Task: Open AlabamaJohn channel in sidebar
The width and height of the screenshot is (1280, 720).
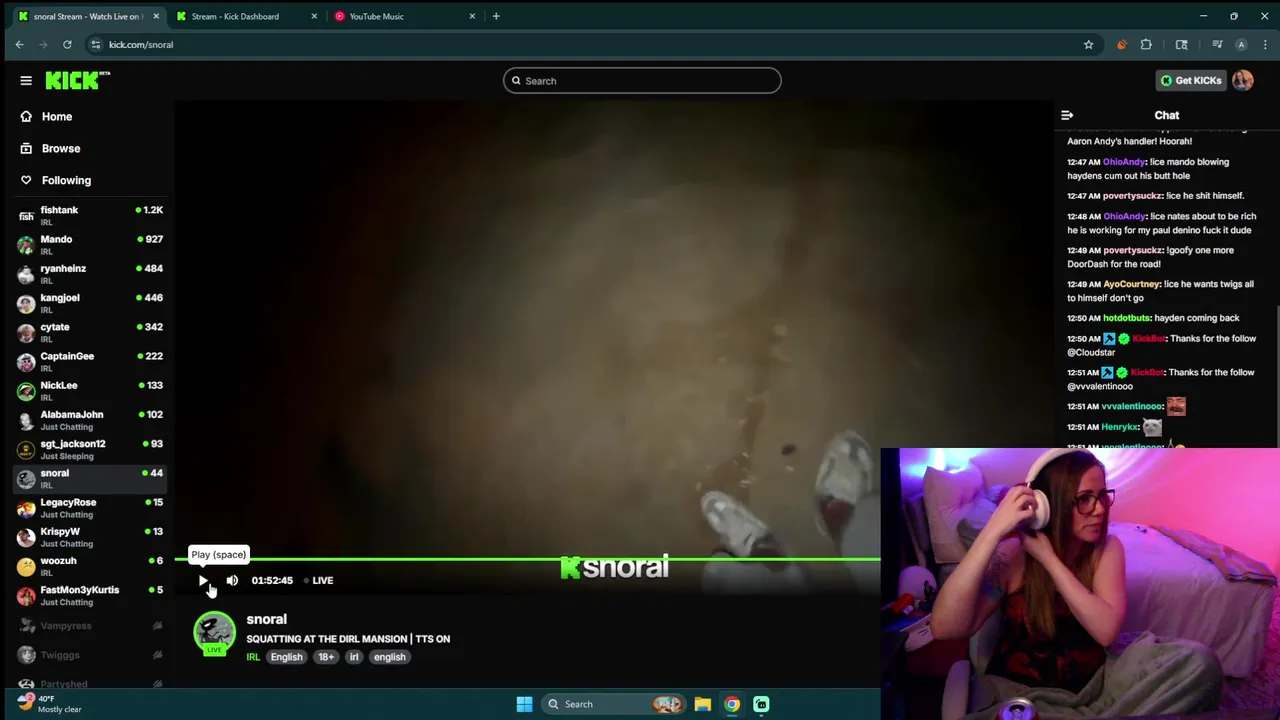Action: pos(90,419)
